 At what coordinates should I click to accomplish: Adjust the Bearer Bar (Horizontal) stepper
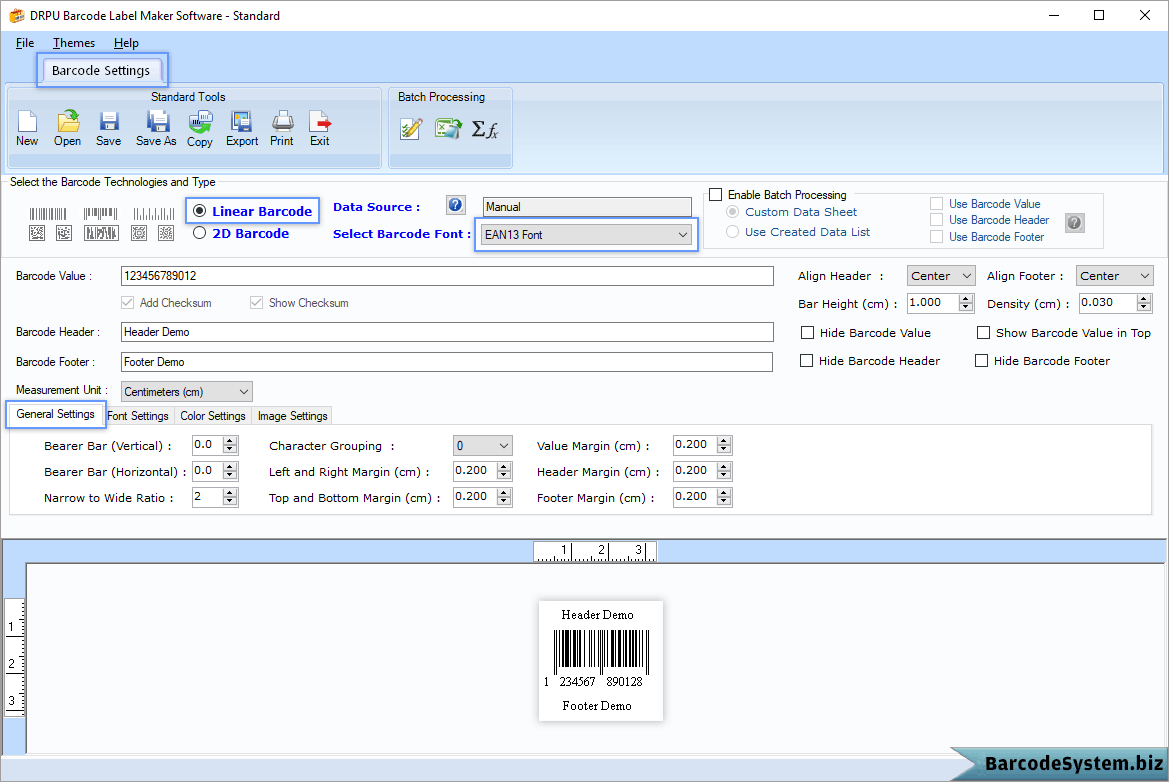point(230,471)
